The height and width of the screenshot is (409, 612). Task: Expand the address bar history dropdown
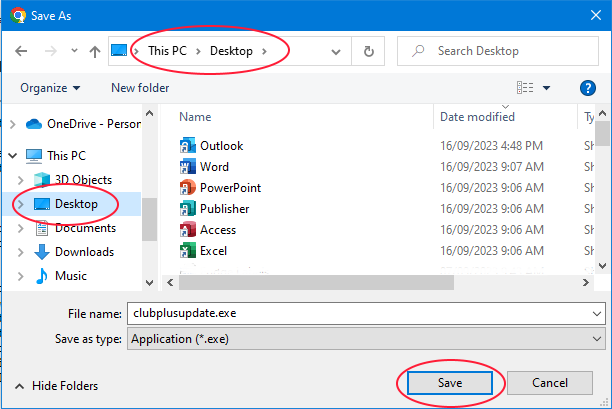click(x=338, y=51)
